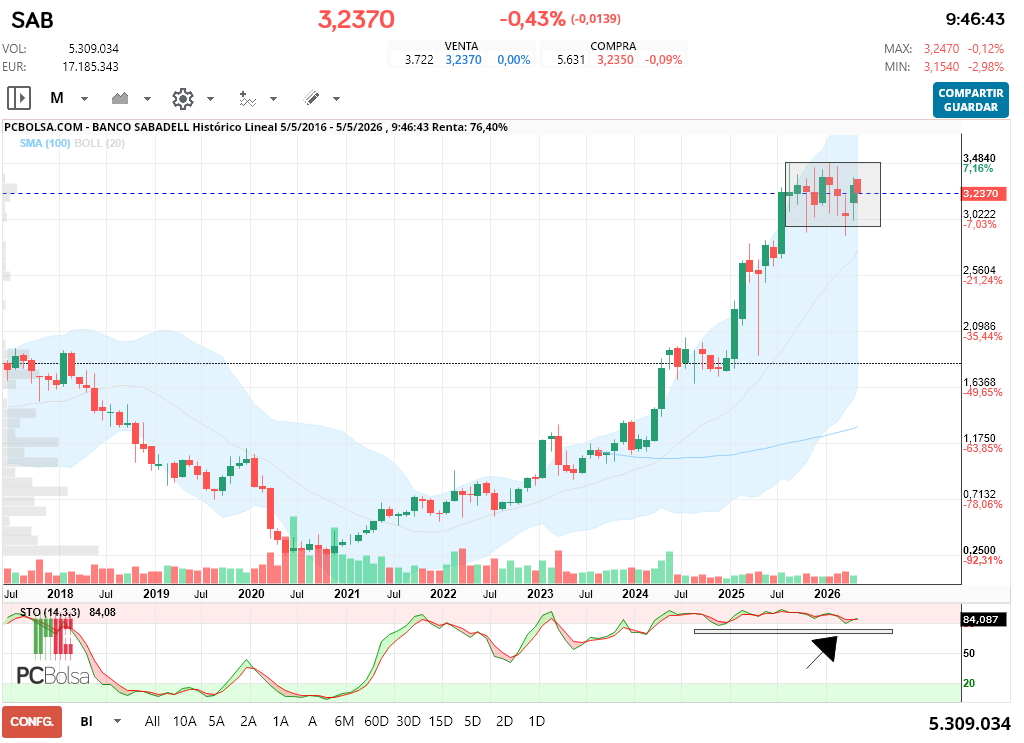Viewport: 1024px width, 743px height.
Task: Select the 5A time range
Action: pyautogui.click(x=216, y=721)
